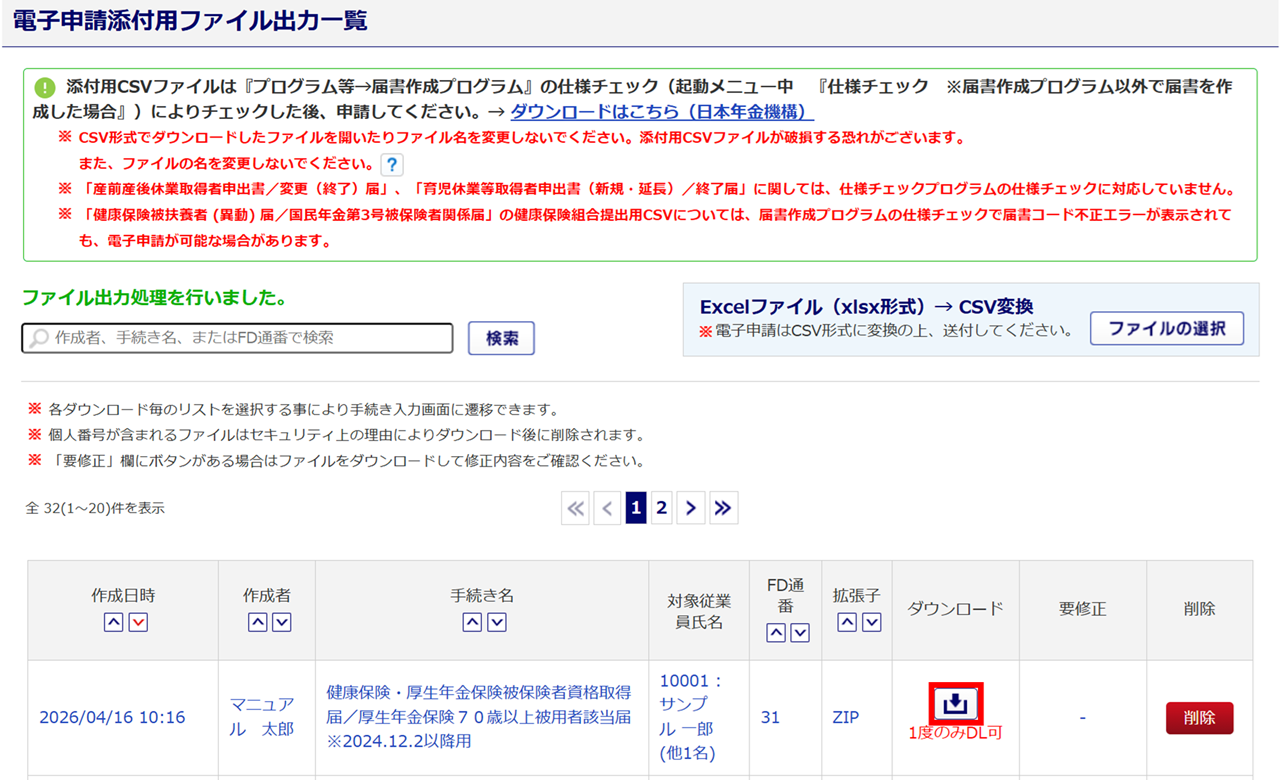Viewport: 1280px width, 780px height.
Task: Focus the creator or procedure search field
Action: pos(238,338)
